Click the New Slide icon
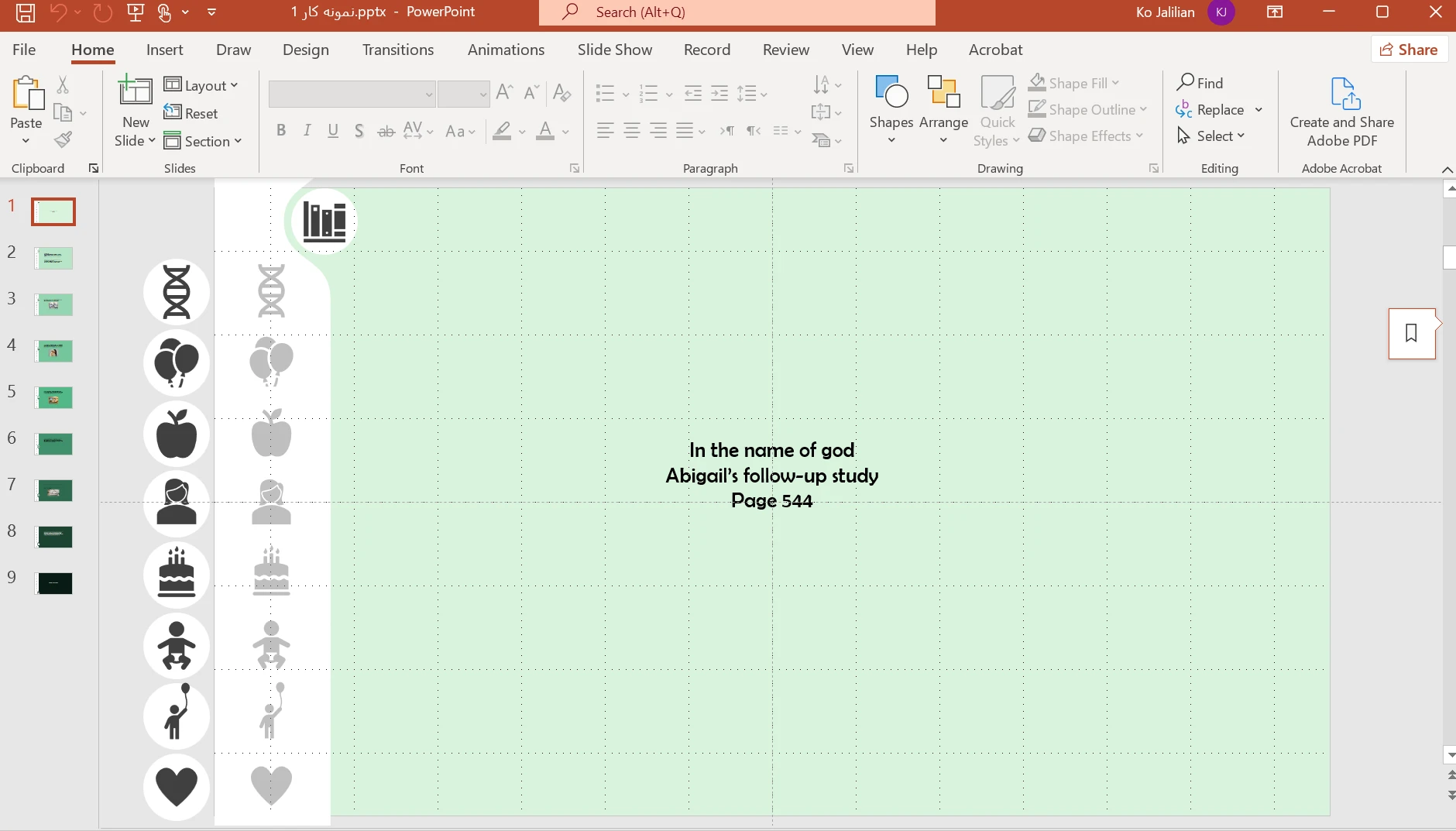Image resolution: width=1456 pixels, height=831 pixels. [135, 91]
